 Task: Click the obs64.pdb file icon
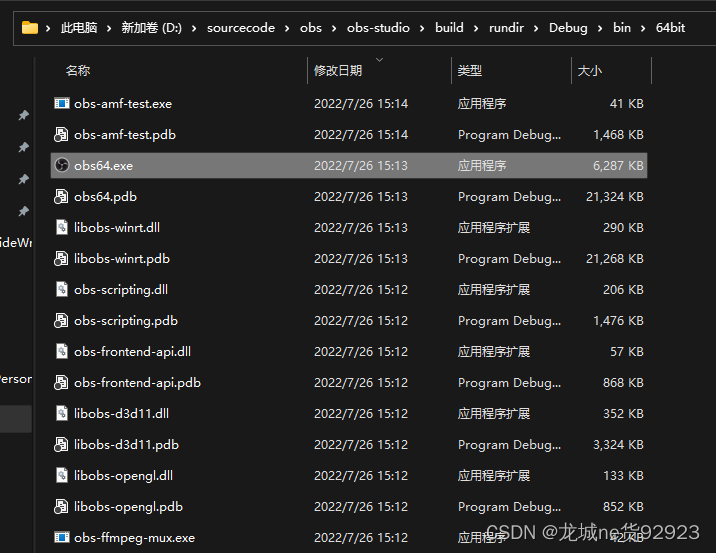61,196
